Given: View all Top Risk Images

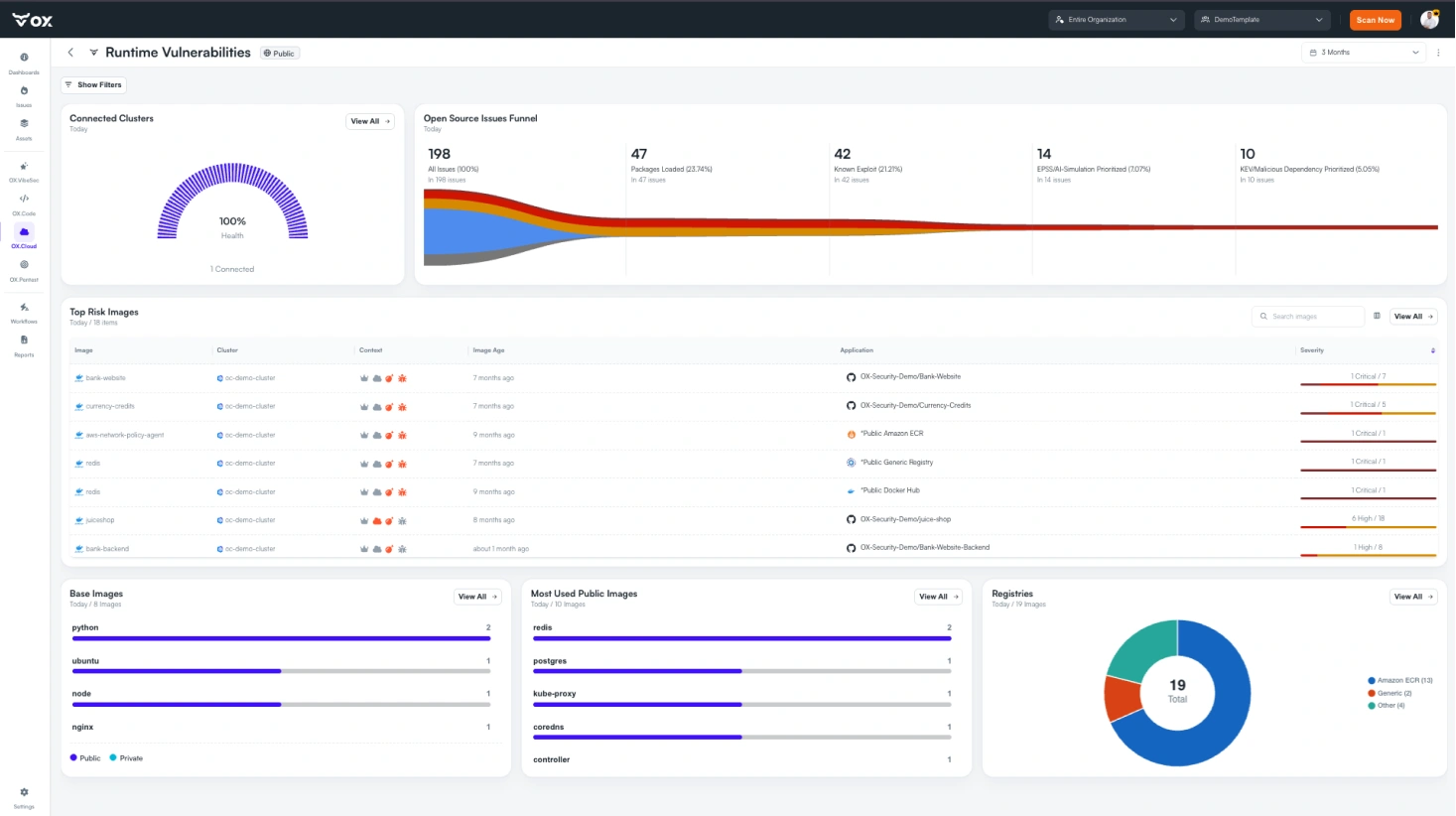Looking at the screenshot, I should [x=1413, y=317].
